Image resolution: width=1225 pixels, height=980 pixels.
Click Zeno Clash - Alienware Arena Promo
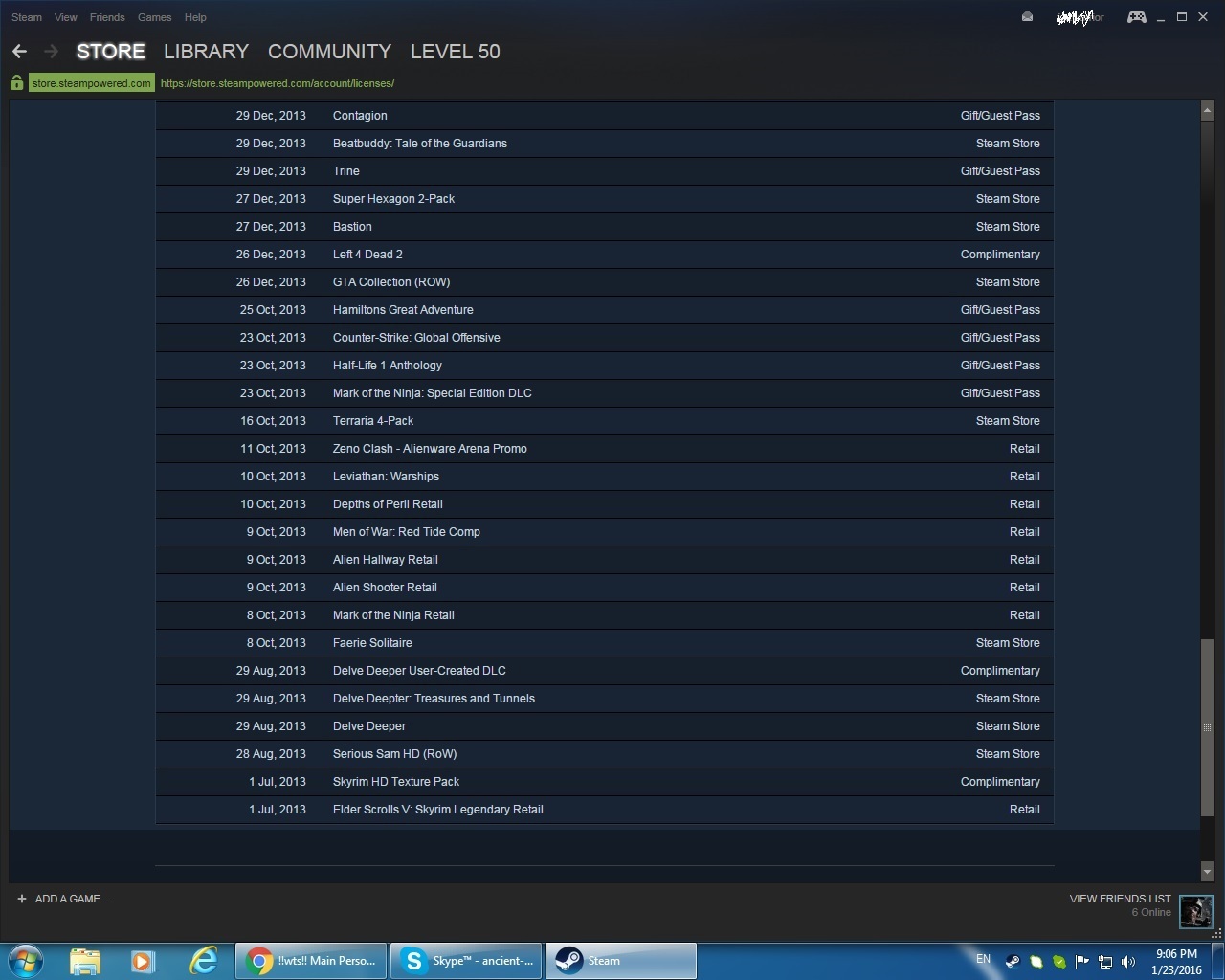point(604,449)
